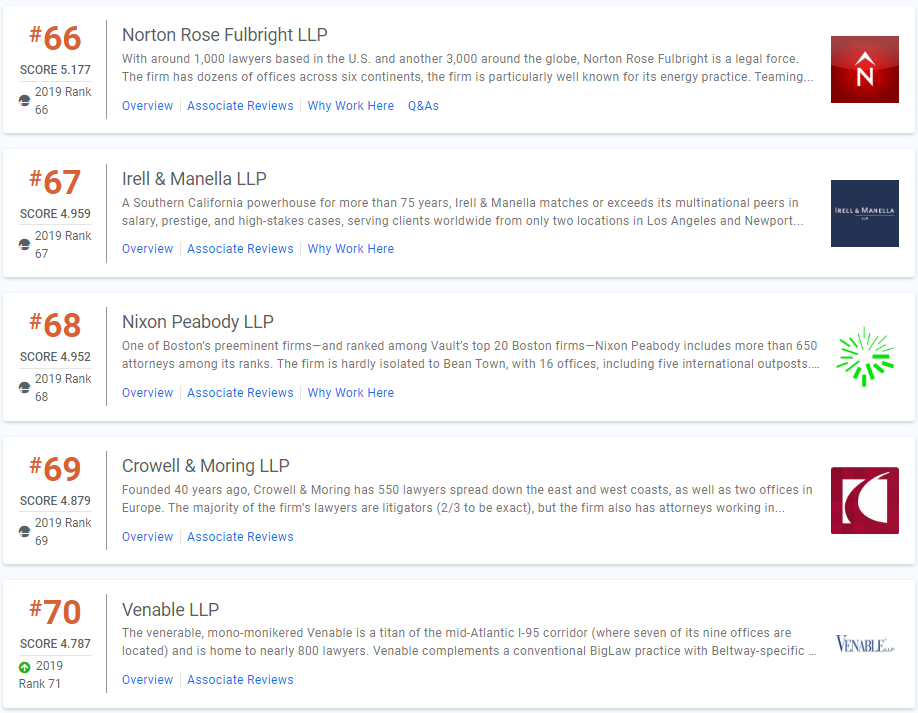Click the SCORE 4.787 text
Image resolution: width=918 pixels, height=713 pixels.
click(x=55, y=644)
